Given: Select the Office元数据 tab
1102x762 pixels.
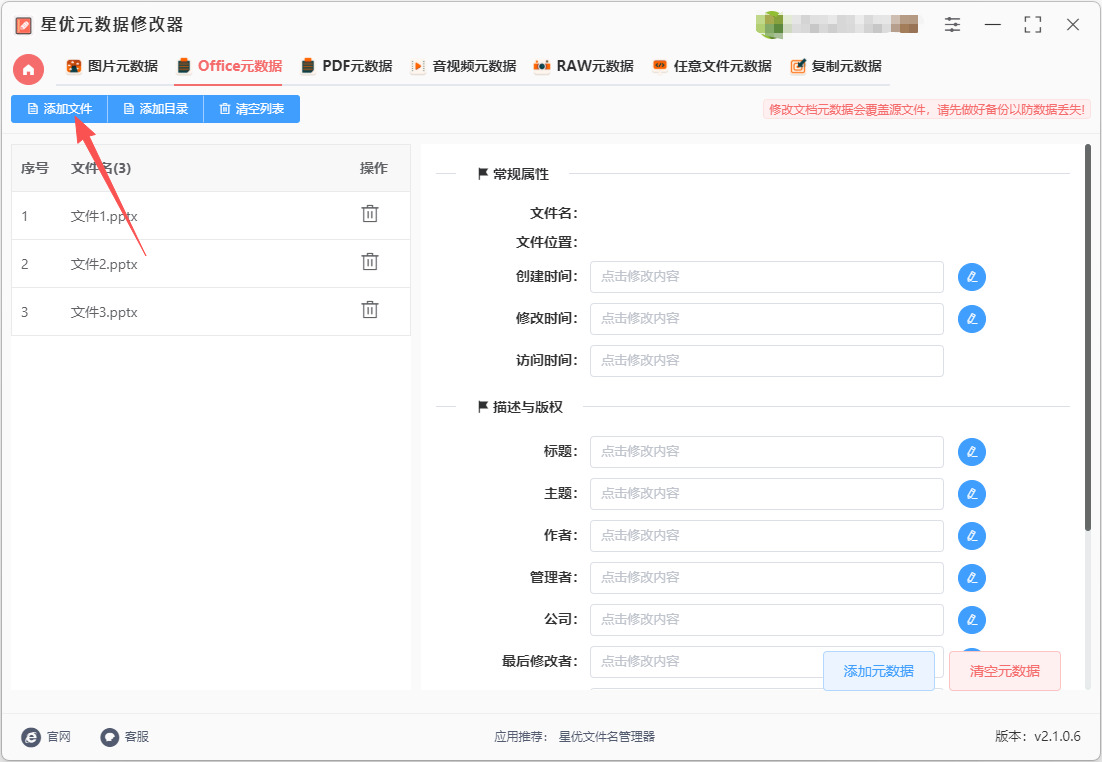Looking at the screenshot, I should click(x=229, y=66).
